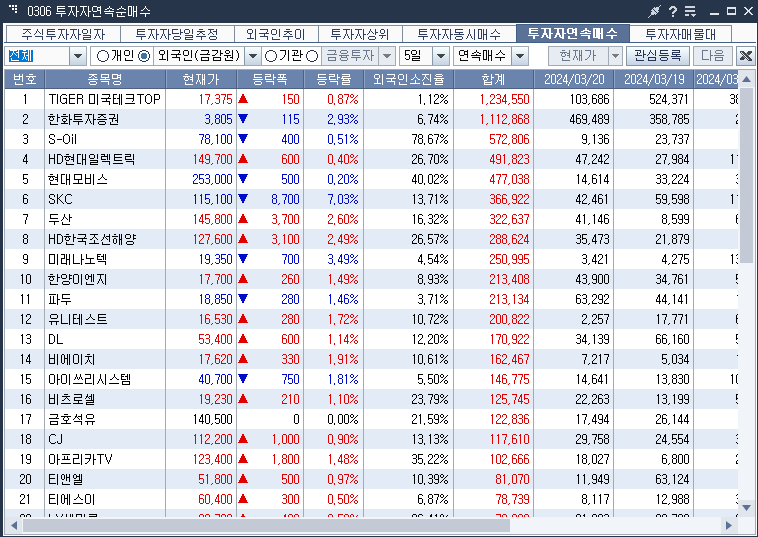Sort by the 합계 column header
Viewport: 758px width, 537px height.
click(494, 79)
